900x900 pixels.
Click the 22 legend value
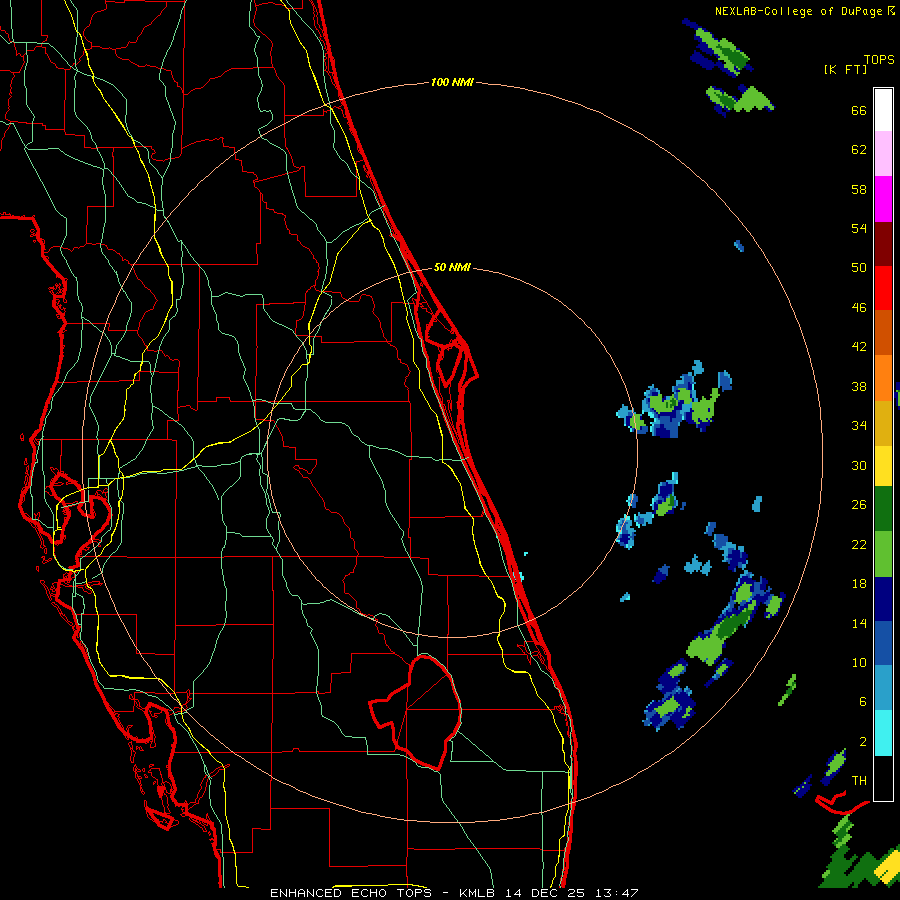(x=859, y=544)
